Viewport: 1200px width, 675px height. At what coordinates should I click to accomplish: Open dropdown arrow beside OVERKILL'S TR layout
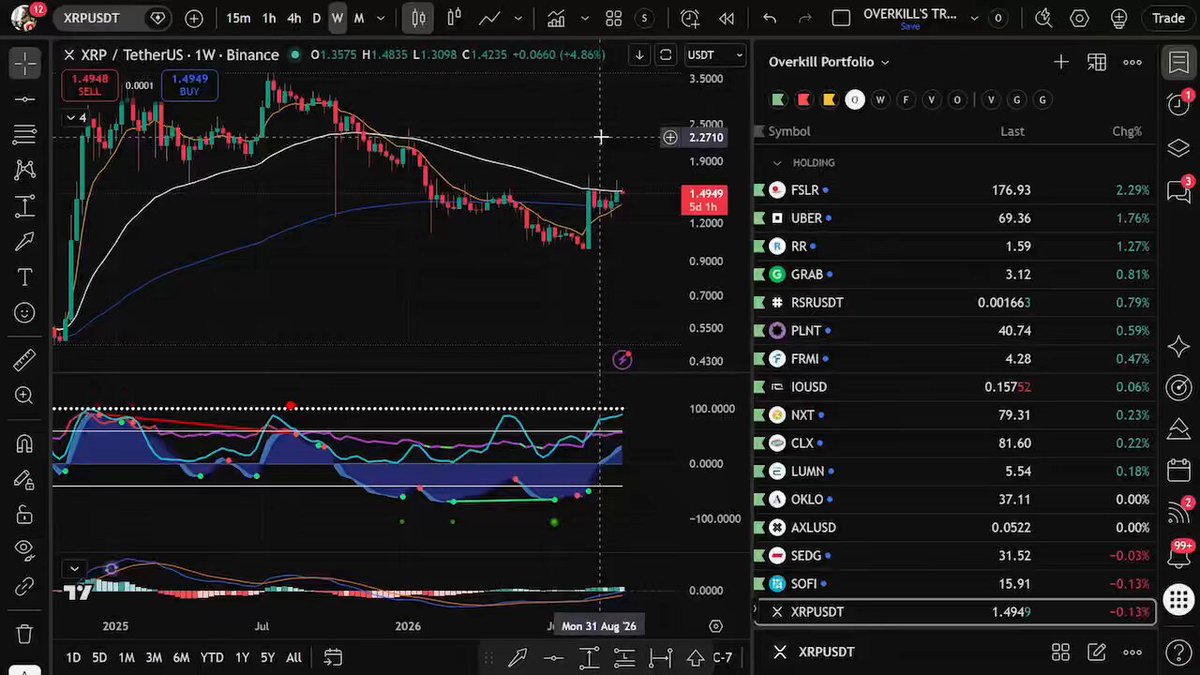tap(975, 18)
